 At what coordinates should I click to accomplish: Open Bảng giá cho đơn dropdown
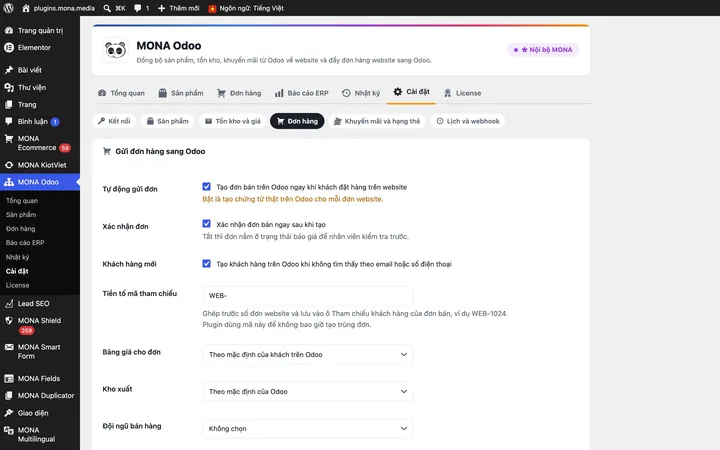(x=308, y=354)
